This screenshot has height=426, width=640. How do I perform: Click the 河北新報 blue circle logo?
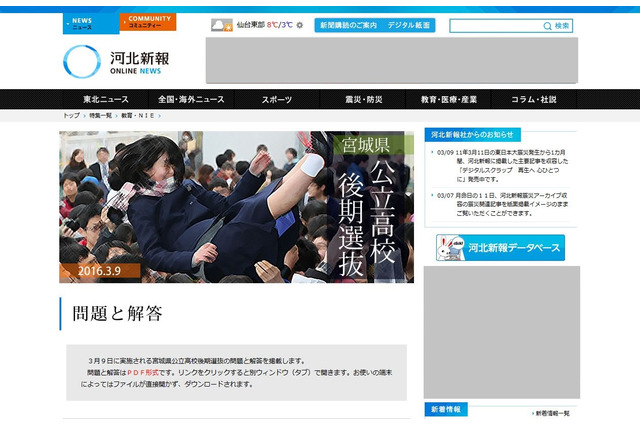point(82,62)
